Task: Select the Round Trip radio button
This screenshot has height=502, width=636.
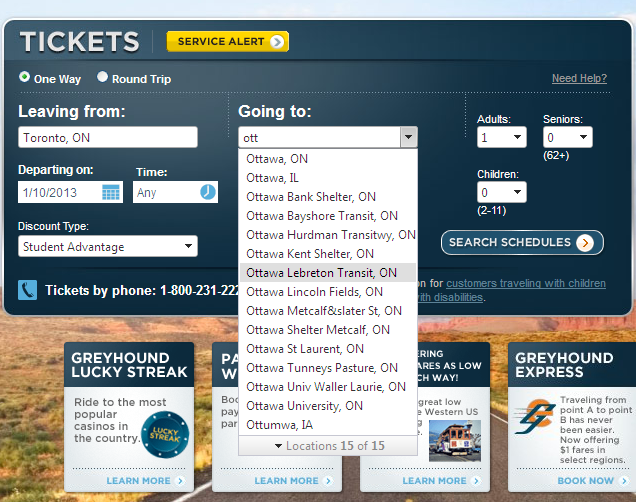Action: [x=102, y=77]
